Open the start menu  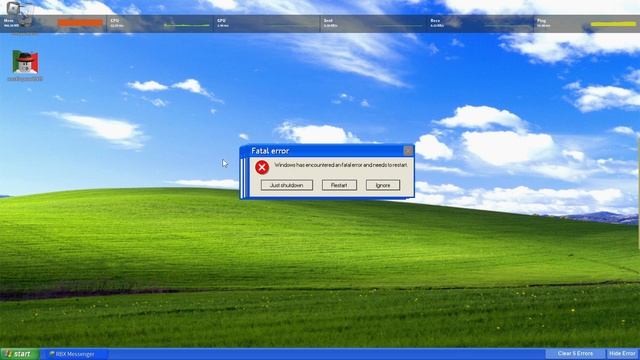20,354
